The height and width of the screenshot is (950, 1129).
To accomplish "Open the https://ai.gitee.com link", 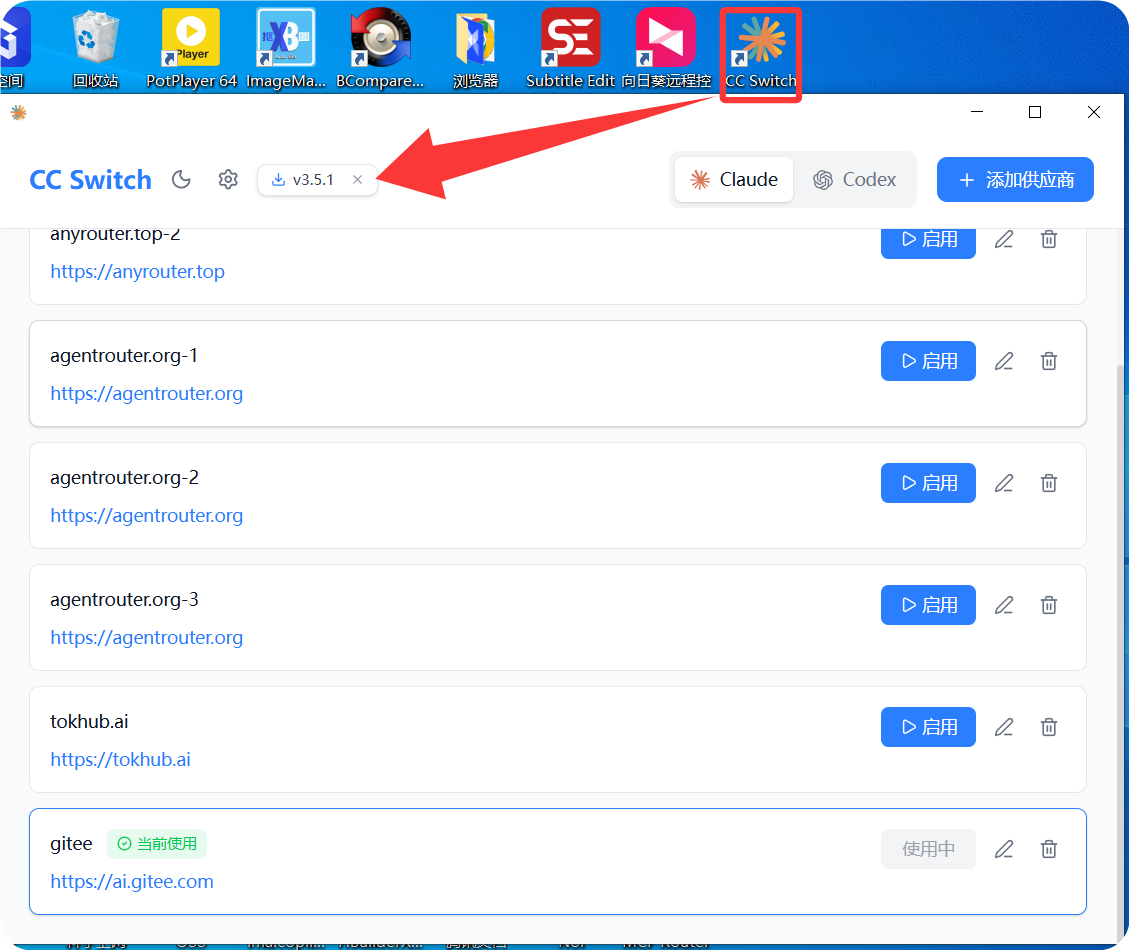I will click(x=132, y=882).
